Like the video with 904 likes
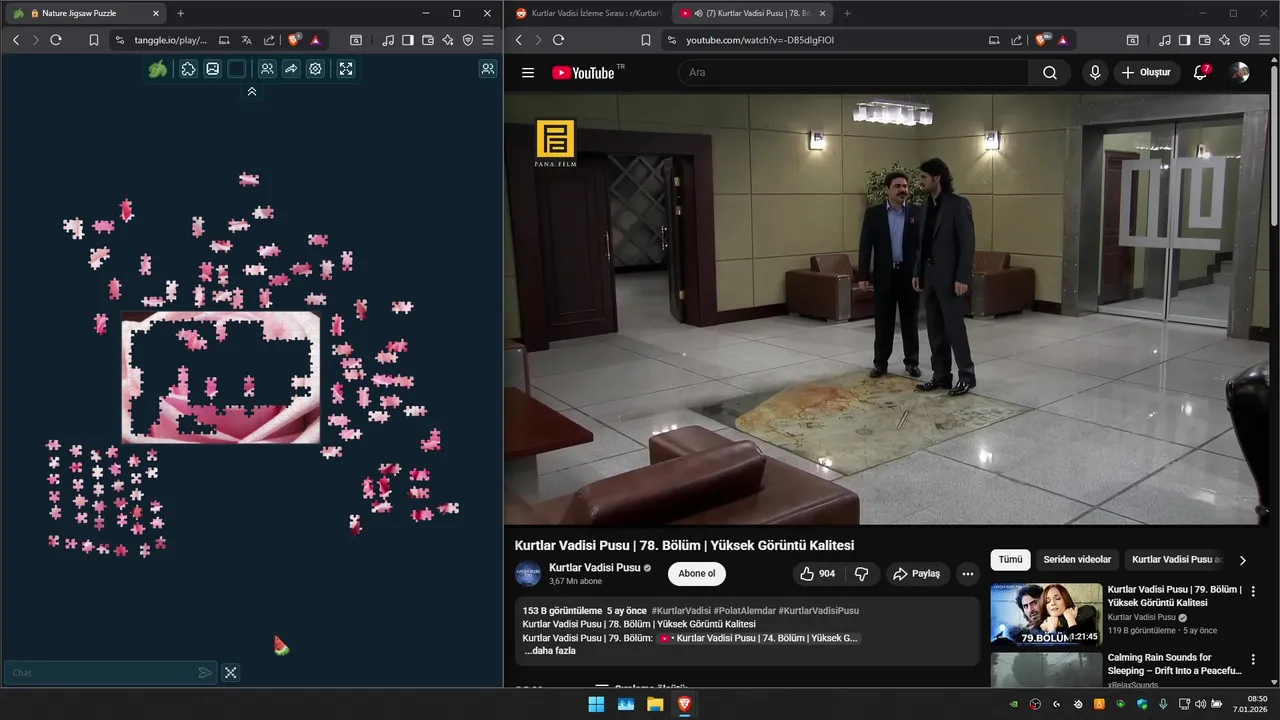 coord(817,574)
